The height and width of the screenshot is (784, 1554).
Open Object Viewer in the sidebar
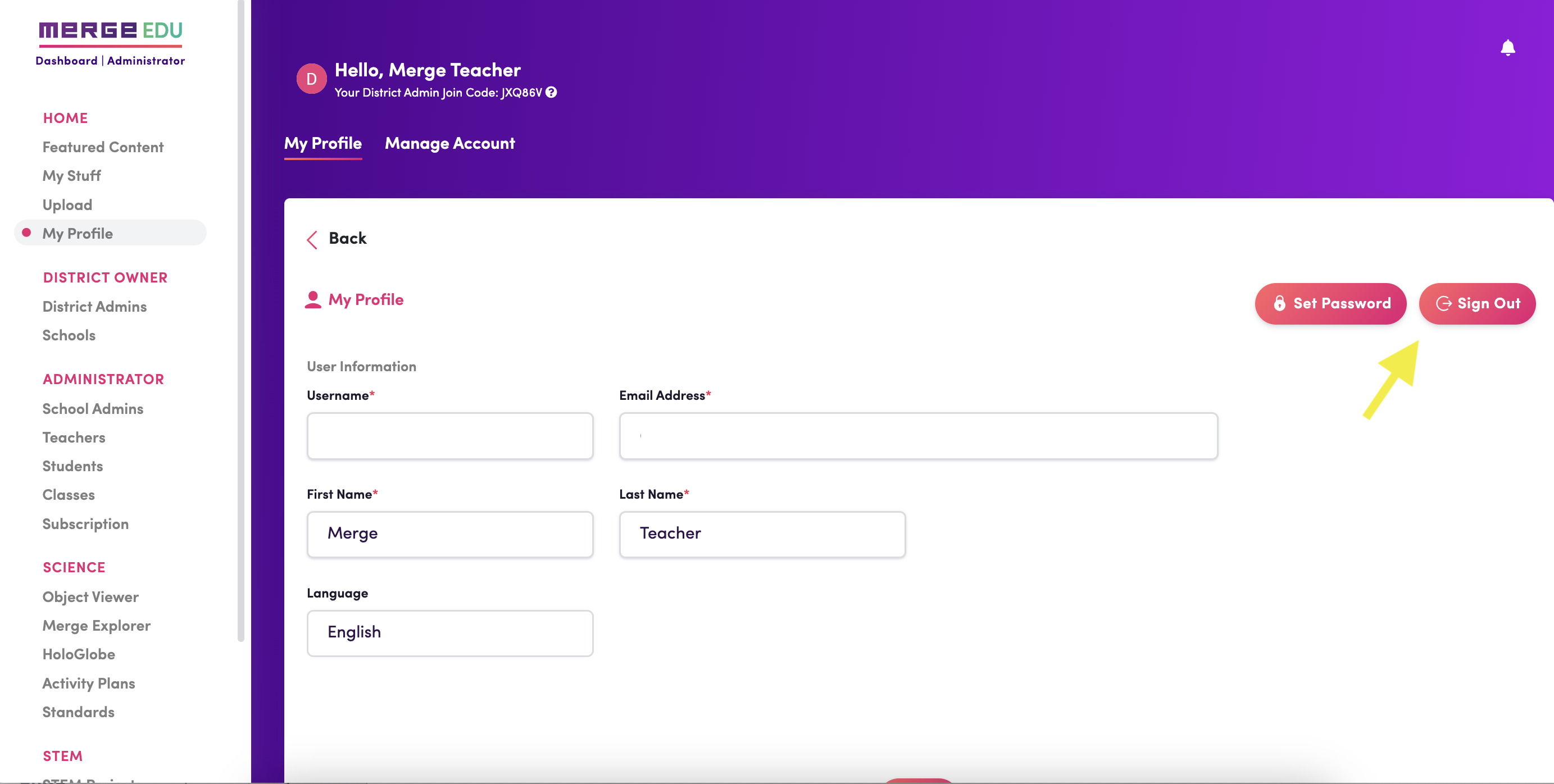(90, 597)
